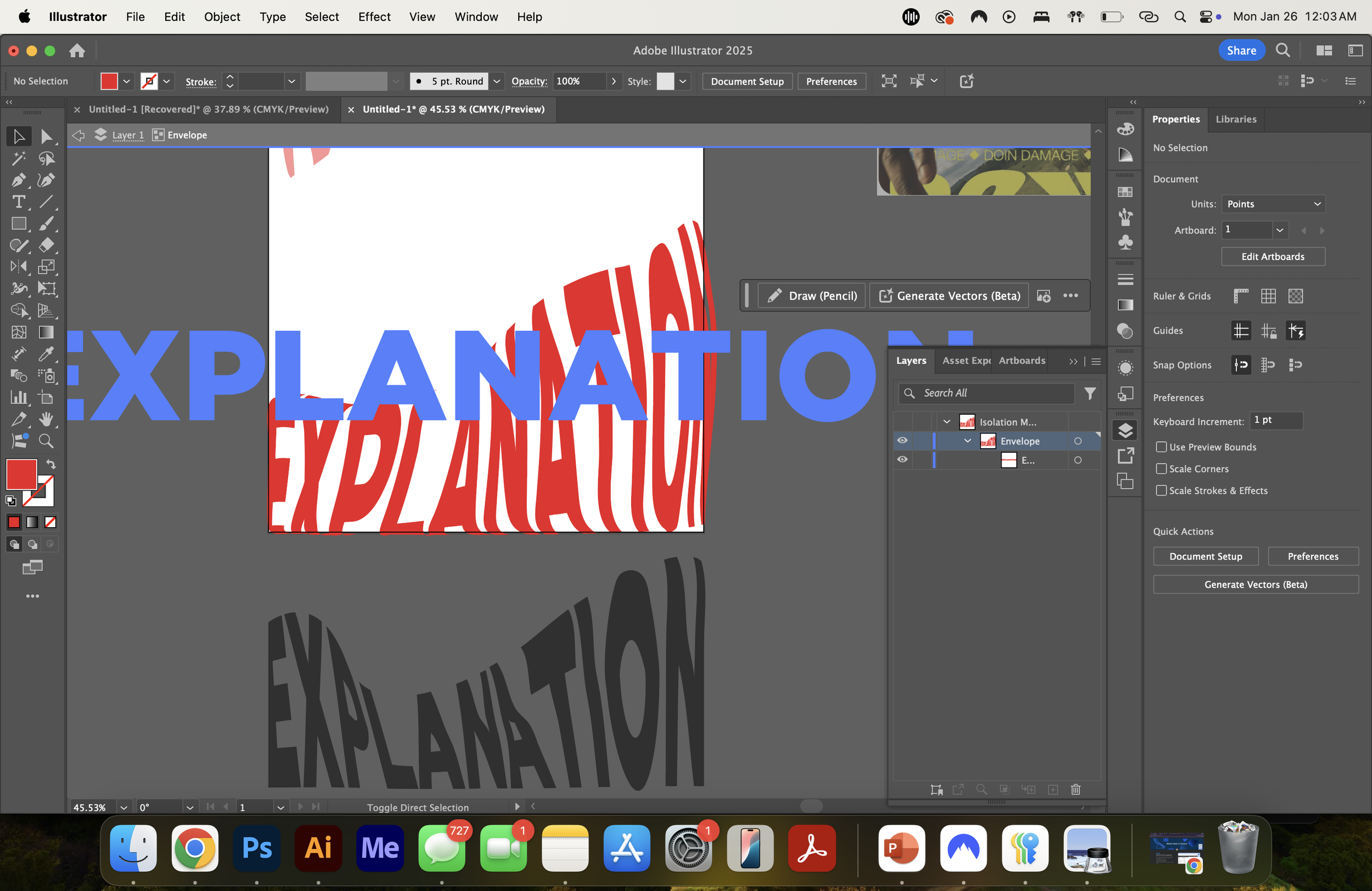
Task: Click Preferences in Quick Actions
Action: click(1313, 556)
